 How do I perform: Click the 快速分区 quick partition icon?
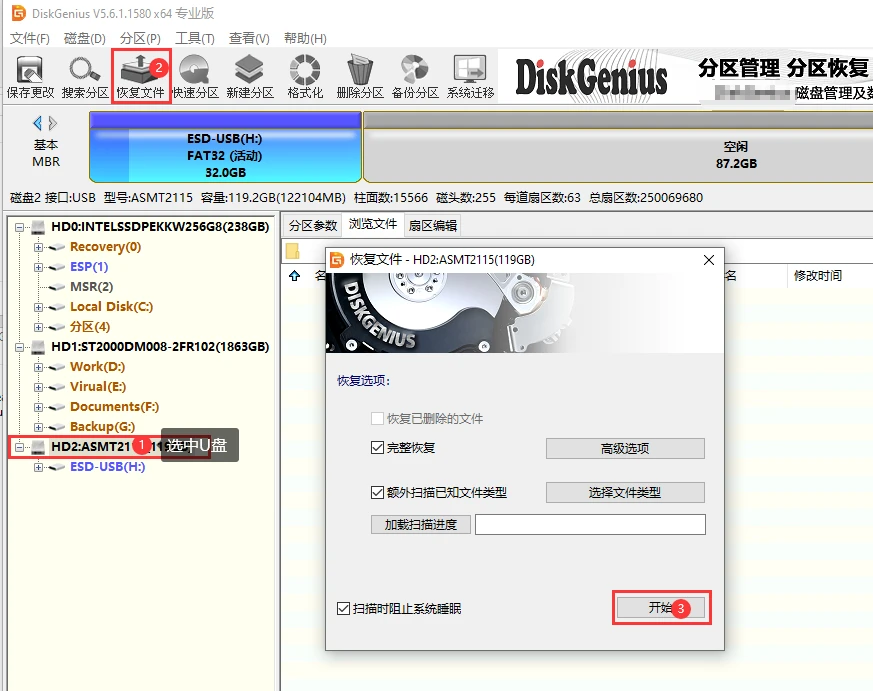[195, 76]
